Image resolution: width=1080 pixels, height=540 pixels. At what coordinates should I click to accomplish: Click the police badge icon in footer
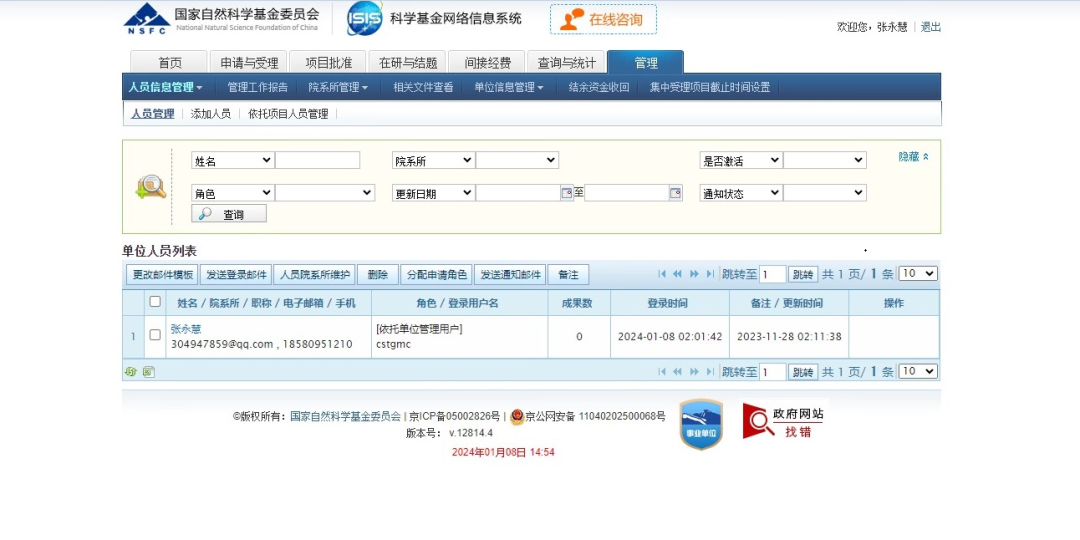click(517, 417)
